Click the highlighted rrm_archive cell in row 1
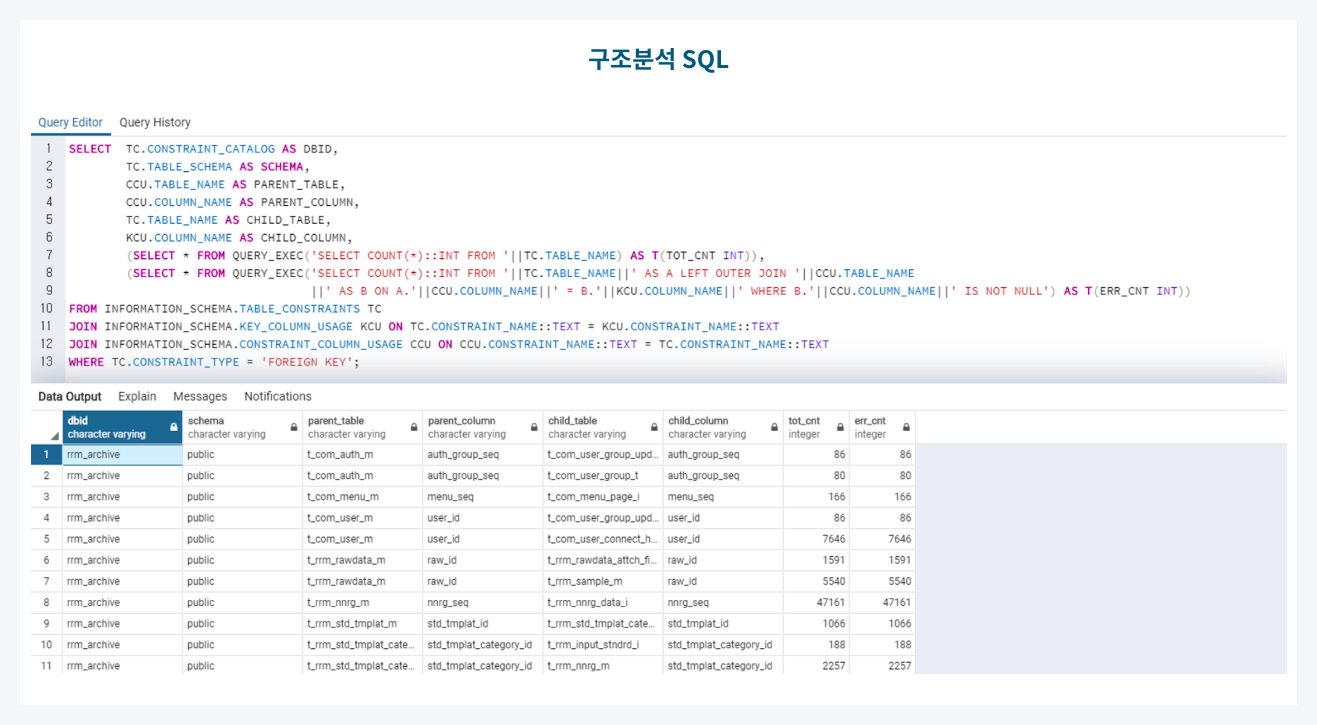Screen dimensions: 1317x725 [120, 454]
